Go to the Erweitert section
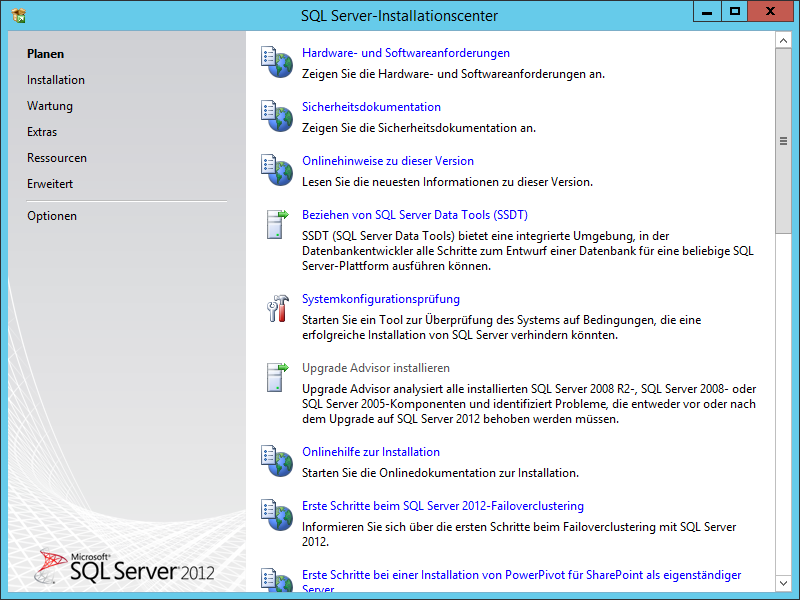The image size is (800, 600). (x=50, y=184)
